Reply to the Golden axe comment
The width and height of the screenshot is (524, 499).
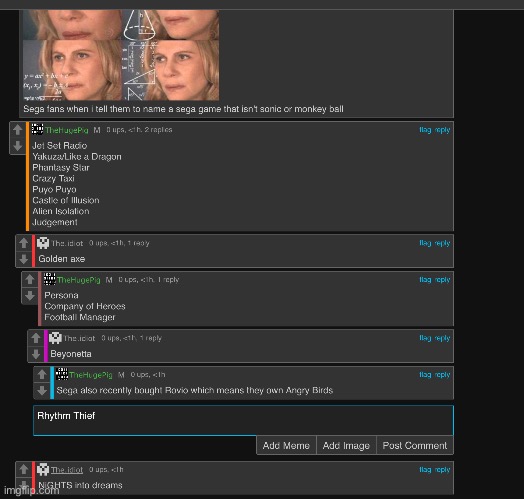click(x=442, y=243)
